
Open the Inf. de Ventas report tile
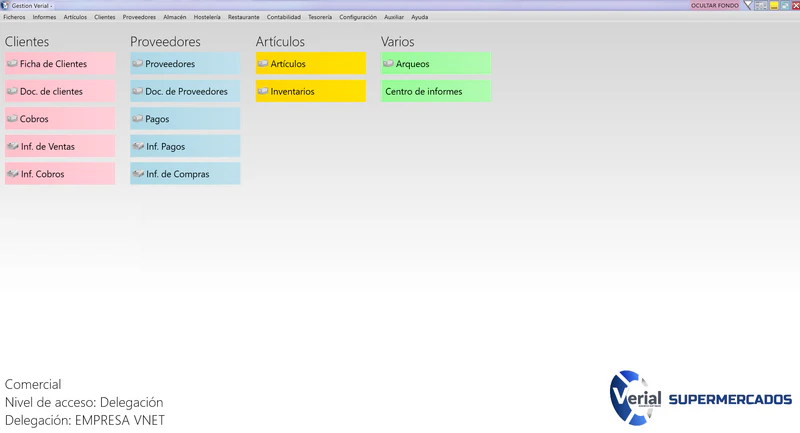coord(60,146)
